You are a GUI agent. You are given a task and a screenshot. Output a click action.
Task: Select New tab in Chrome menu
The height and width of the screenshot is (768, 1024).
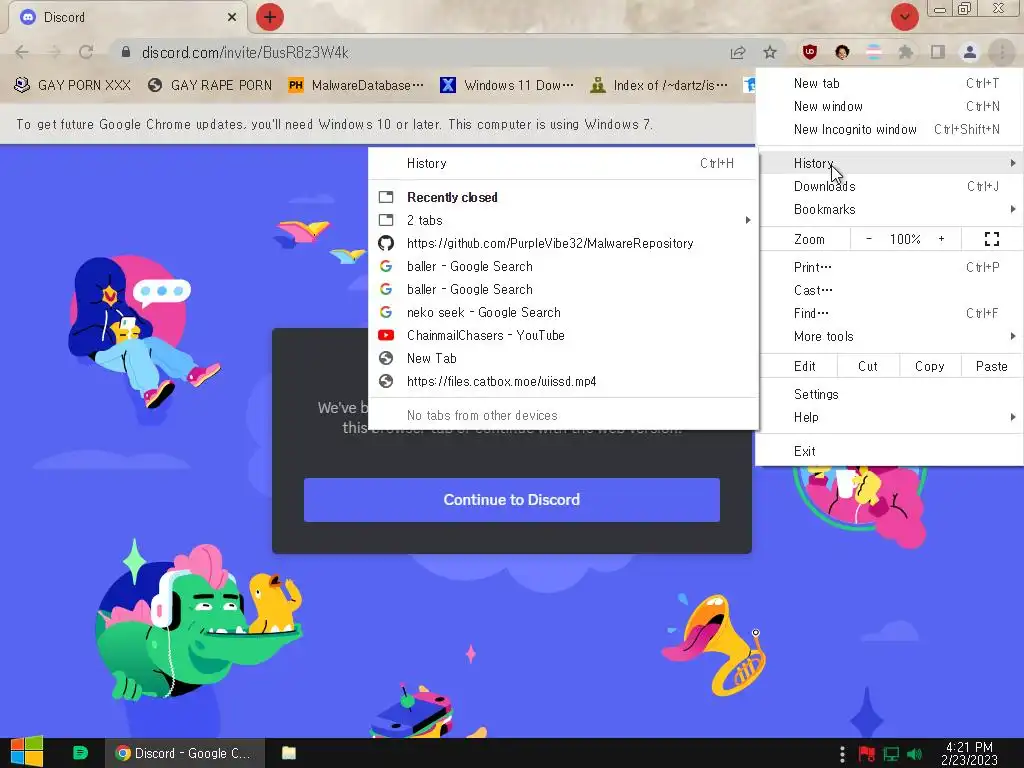coord(889,83)
